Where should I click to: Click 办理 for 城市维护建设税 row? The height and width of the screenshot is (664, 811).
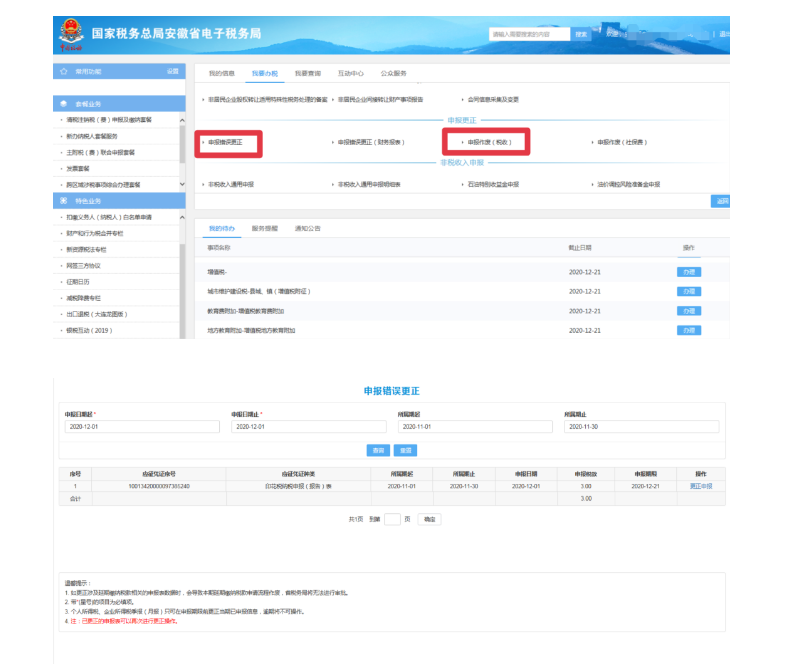click(689, 292)
